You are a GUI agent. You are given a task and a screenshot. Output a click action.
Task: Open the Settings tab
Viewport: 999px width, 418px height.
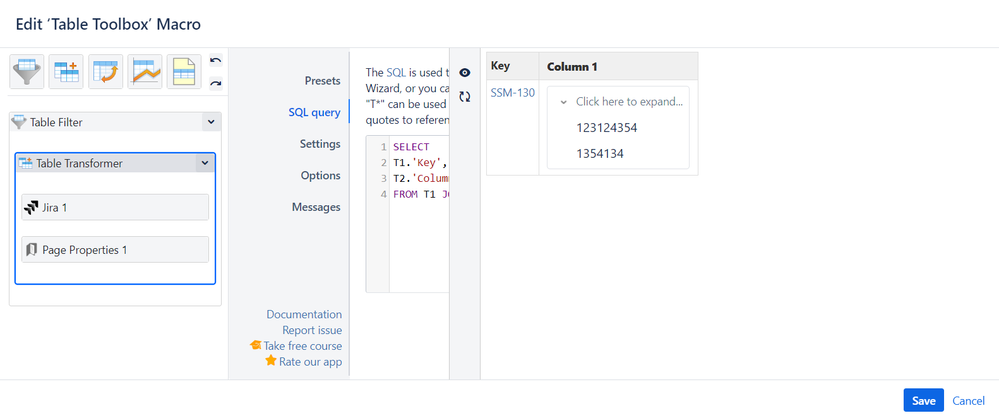(320, 144)
